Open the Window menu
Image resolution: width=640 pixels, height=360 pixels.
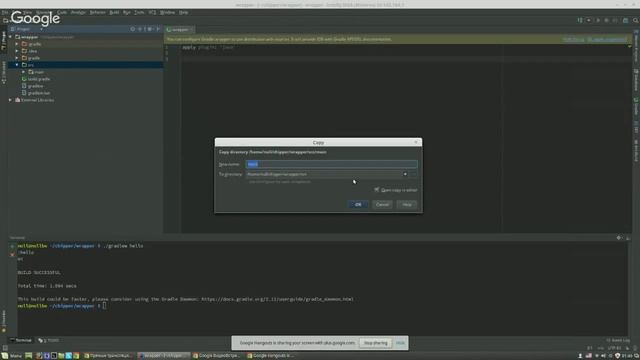(x=167, y=12)
